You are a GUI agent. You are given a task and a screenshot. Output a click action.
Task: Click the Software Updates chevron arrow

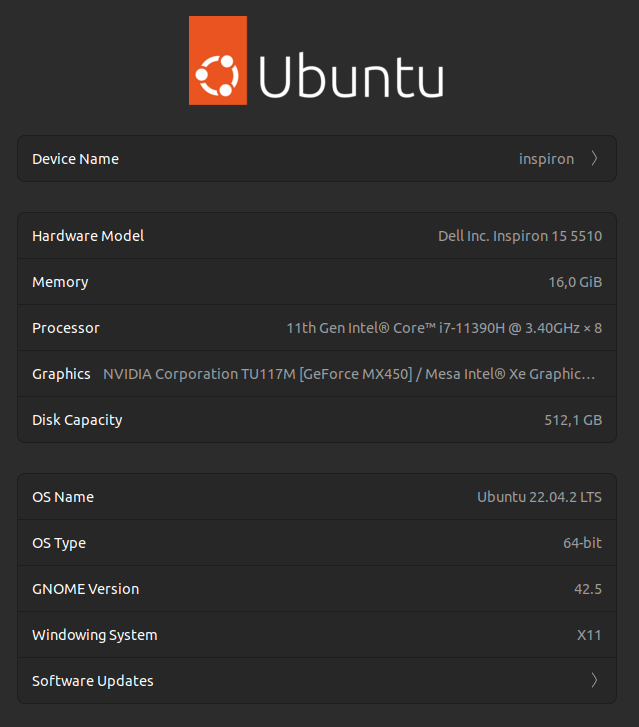click(x=594, y=681)
